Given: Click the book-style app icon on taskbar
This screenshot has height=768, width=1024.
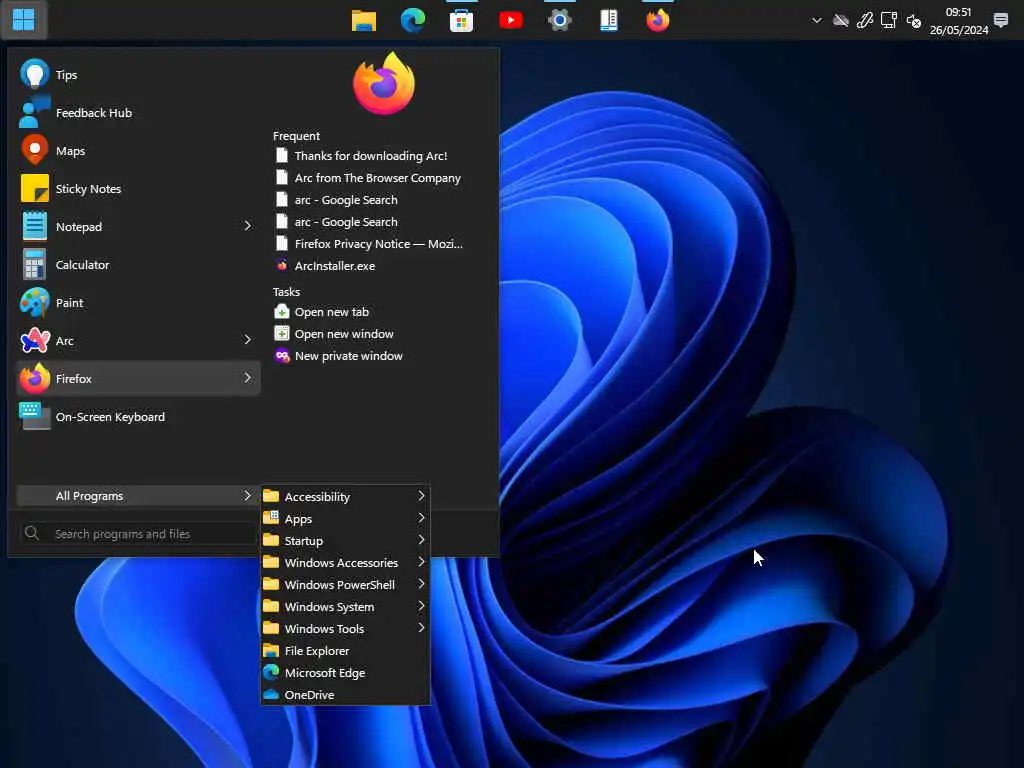Looking at the screenshot, I should (609, 20).
